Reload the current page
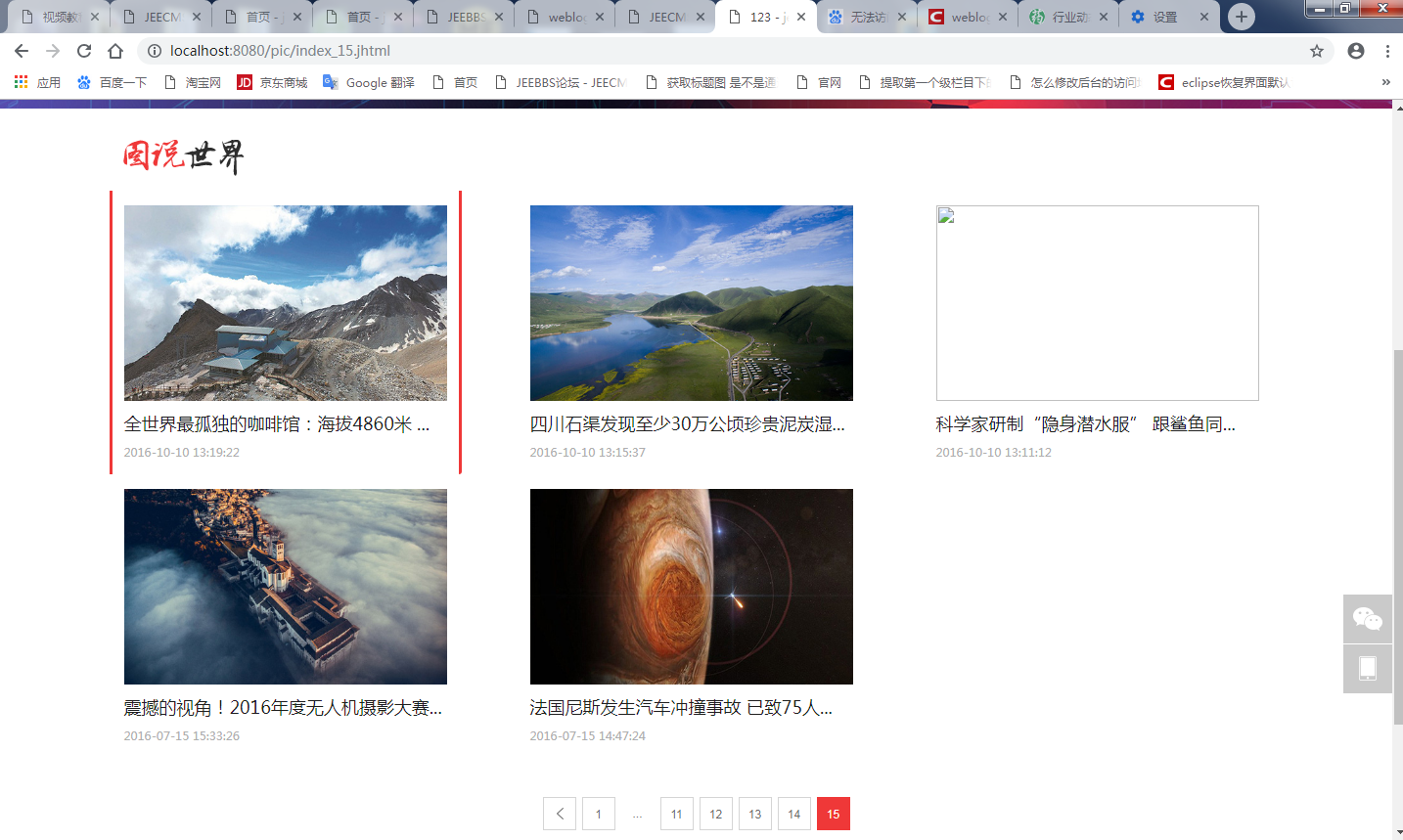 tap(84, 51)
